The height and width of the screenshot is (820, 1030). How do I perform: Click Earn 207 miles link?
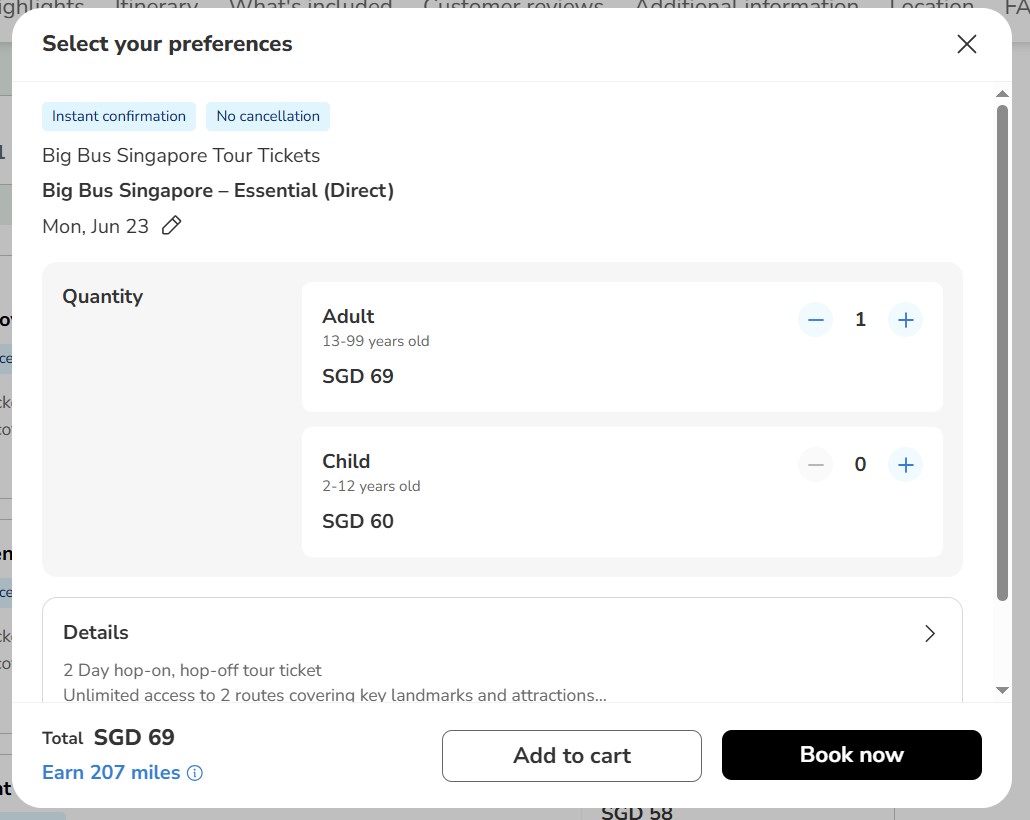pyautogui.click(x=111, y=772)
